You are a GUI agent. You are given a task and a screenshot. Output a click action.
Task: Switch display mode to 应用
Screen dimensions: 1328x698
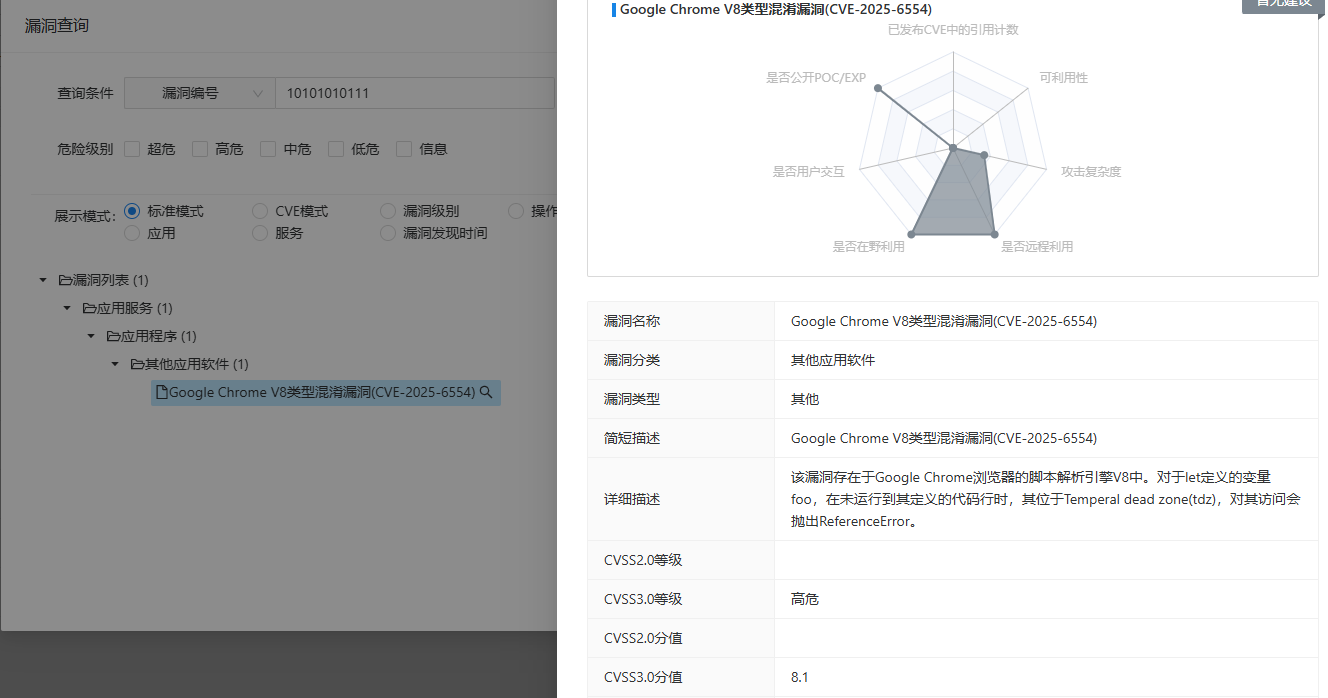pyautogui.click(x=131, y=233)
